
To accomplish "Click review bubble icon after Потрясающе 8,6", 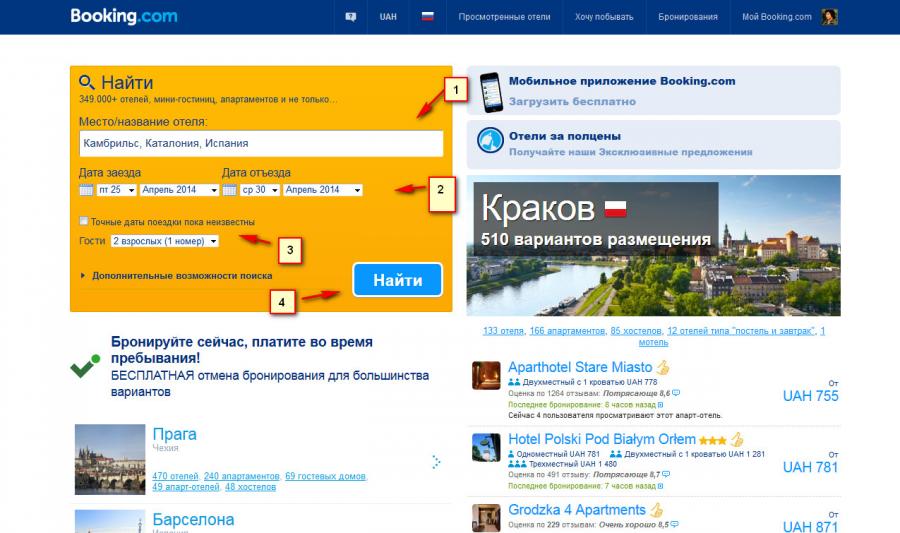I will 676,393.
